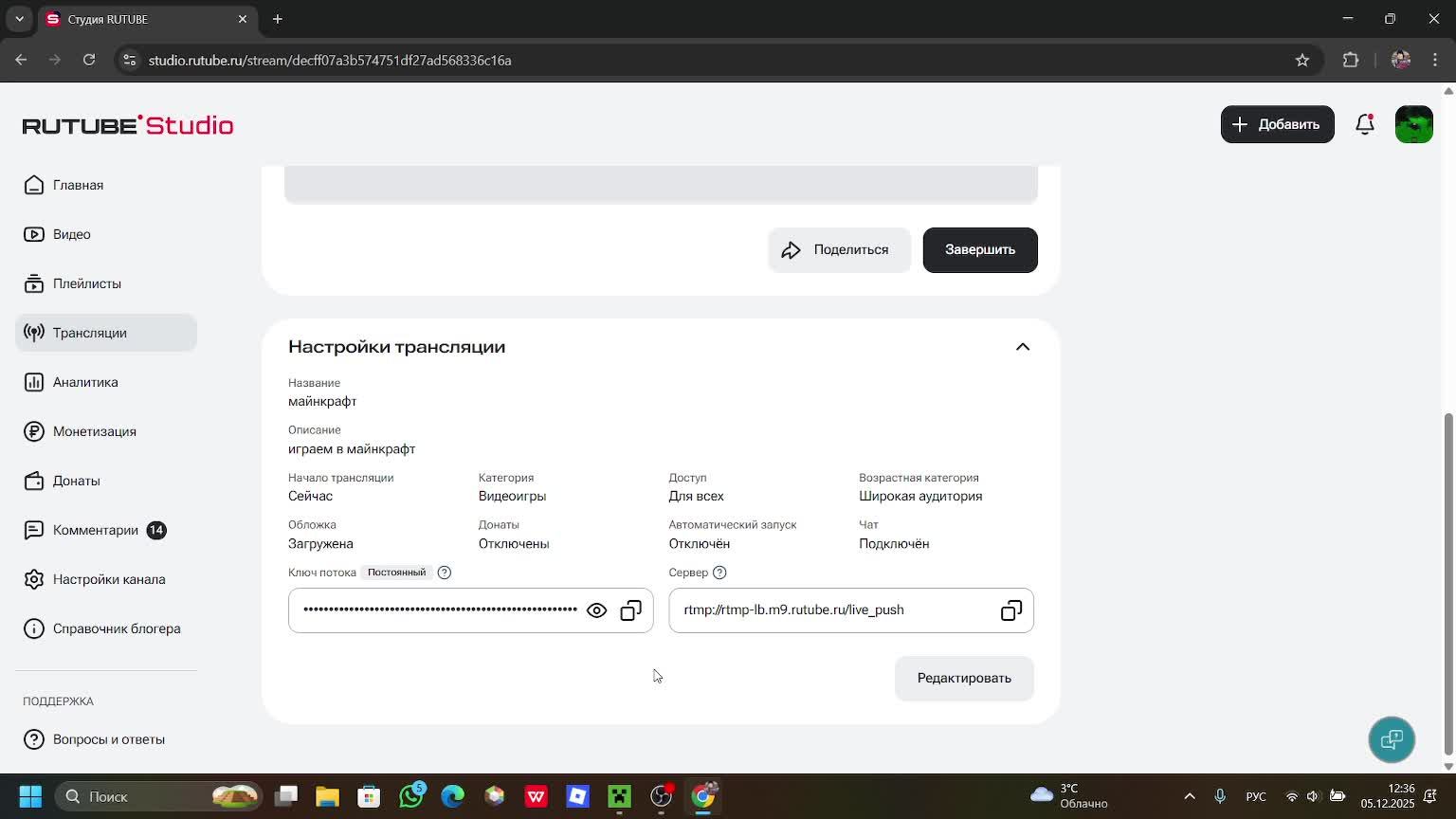Switch the РУС keyboard language
This screenshot has height=819, width=1456.
pos(1256,796)
